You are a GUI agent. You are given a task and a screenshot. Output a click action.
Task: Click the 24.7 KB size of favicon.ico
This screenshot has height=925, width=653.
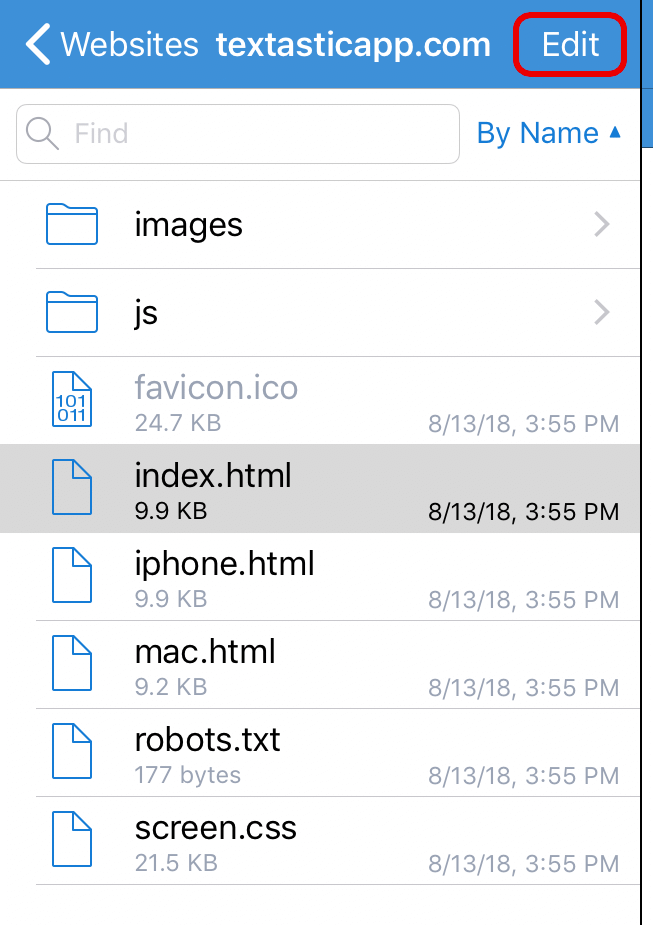(178, 423)
